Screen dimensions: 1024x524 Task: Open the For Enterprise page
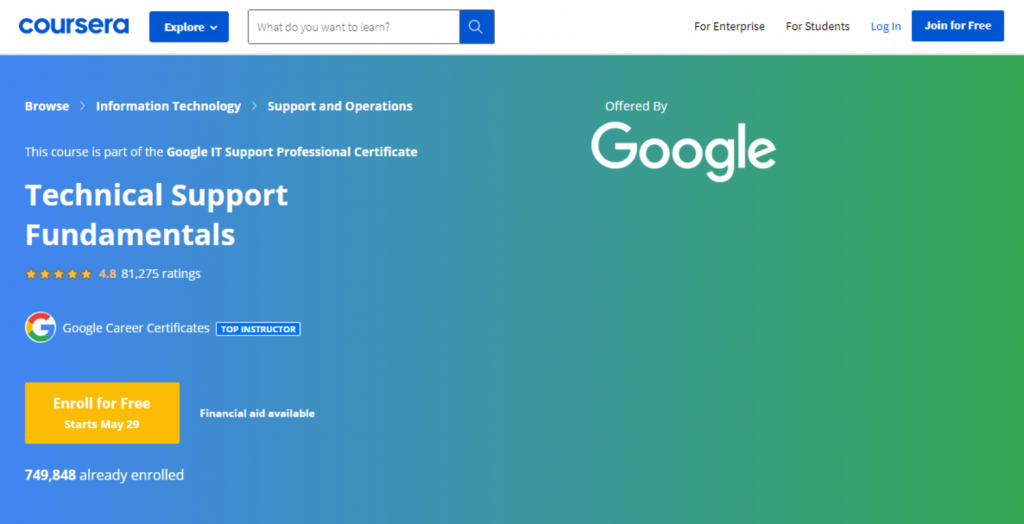click(729, 27)
